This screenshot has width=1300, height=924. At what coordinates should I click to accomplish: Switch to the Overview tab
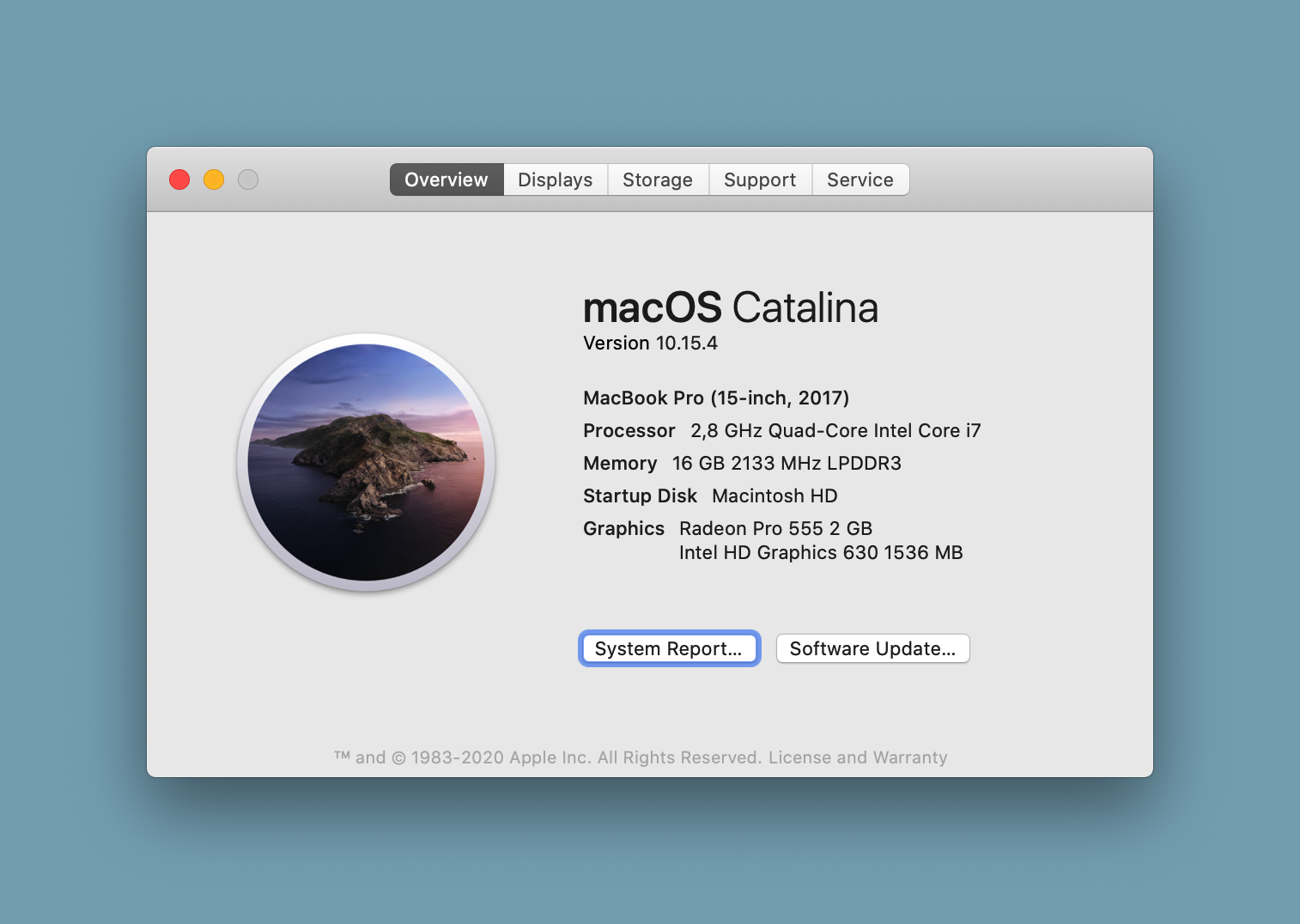coord(446,179)
